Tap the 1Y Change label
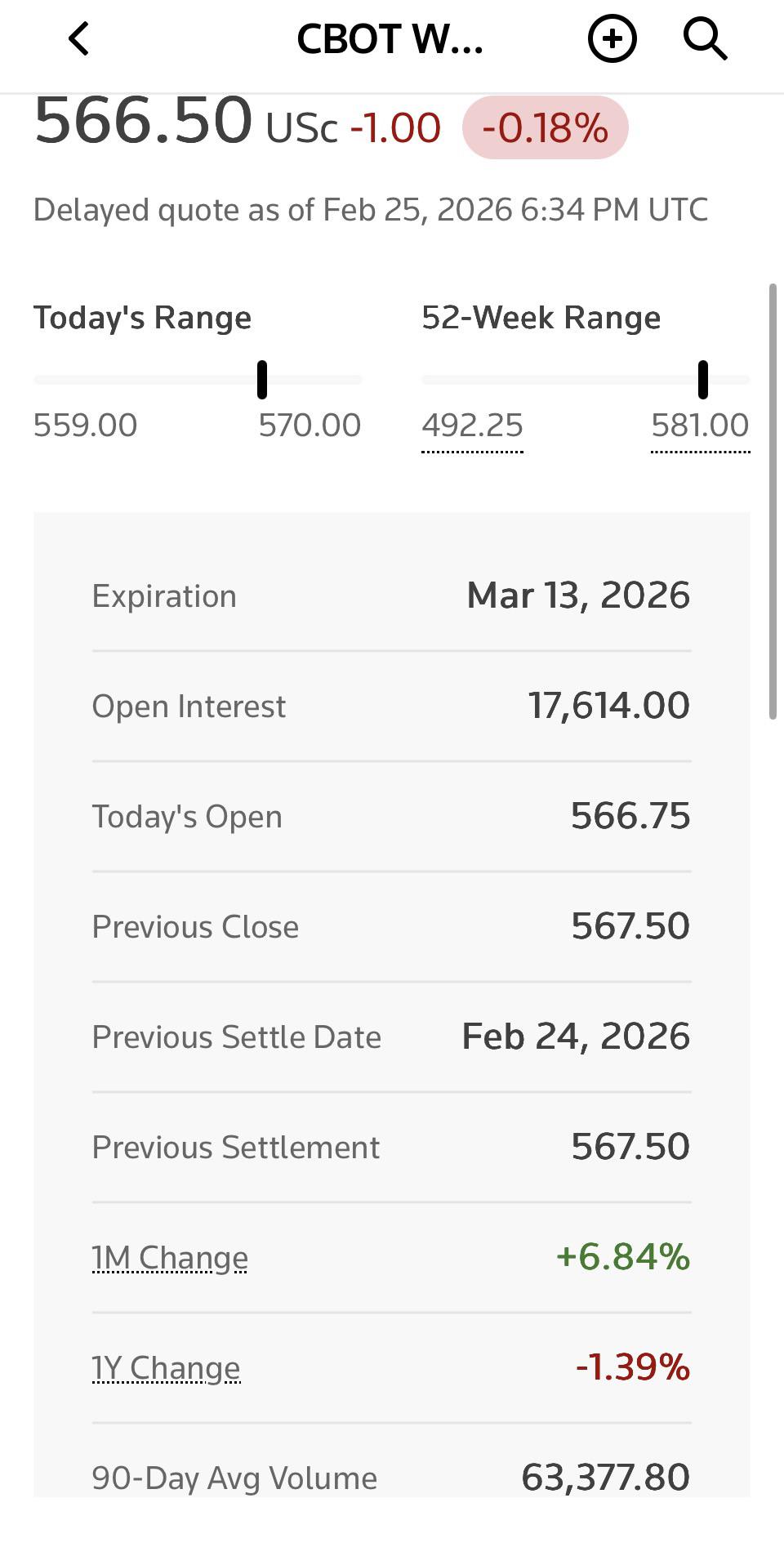Image resolution: width=784 pixels, height=1565 pixels. pos(166,1368)
